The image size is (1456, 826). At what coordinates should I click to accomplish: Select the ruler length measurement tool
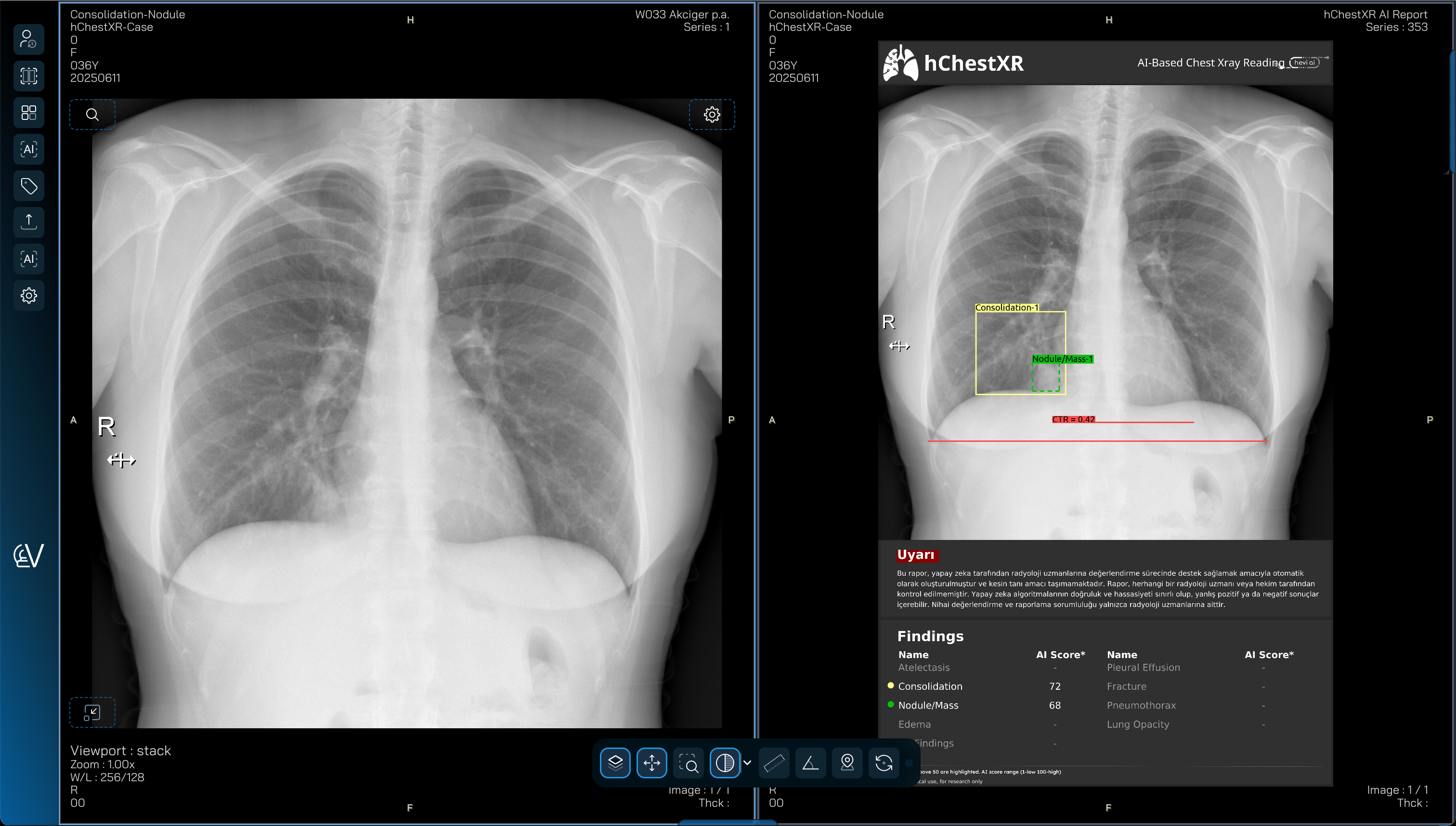coord(774,763)
